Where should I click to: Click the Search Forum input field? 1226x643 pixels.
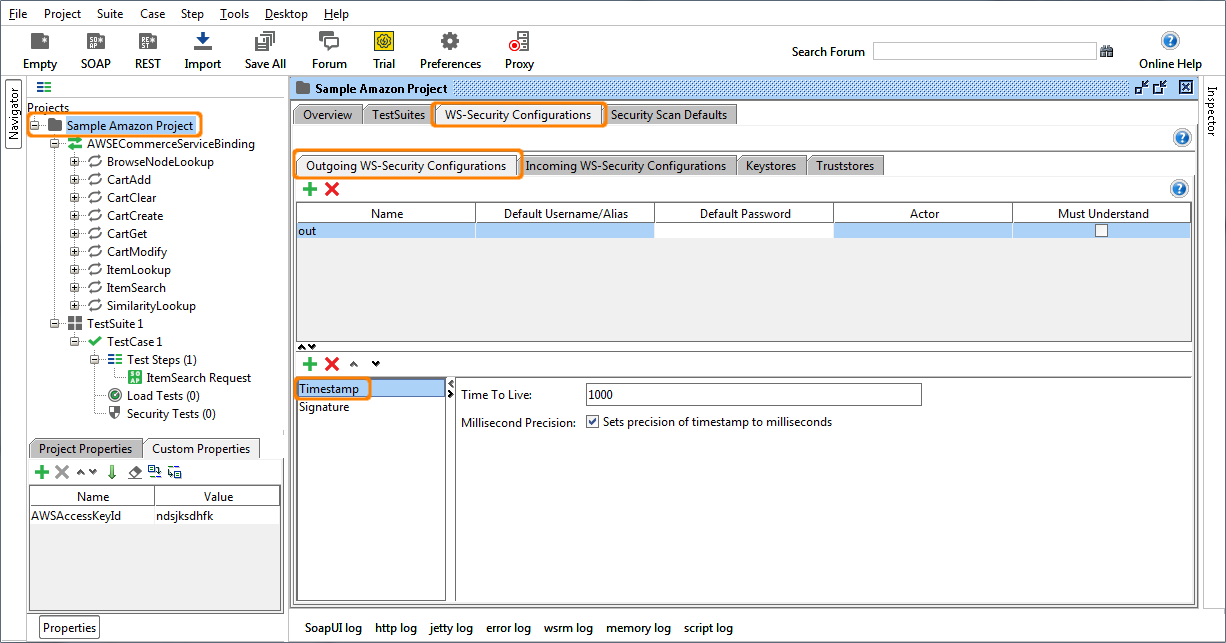click(985, 51)
